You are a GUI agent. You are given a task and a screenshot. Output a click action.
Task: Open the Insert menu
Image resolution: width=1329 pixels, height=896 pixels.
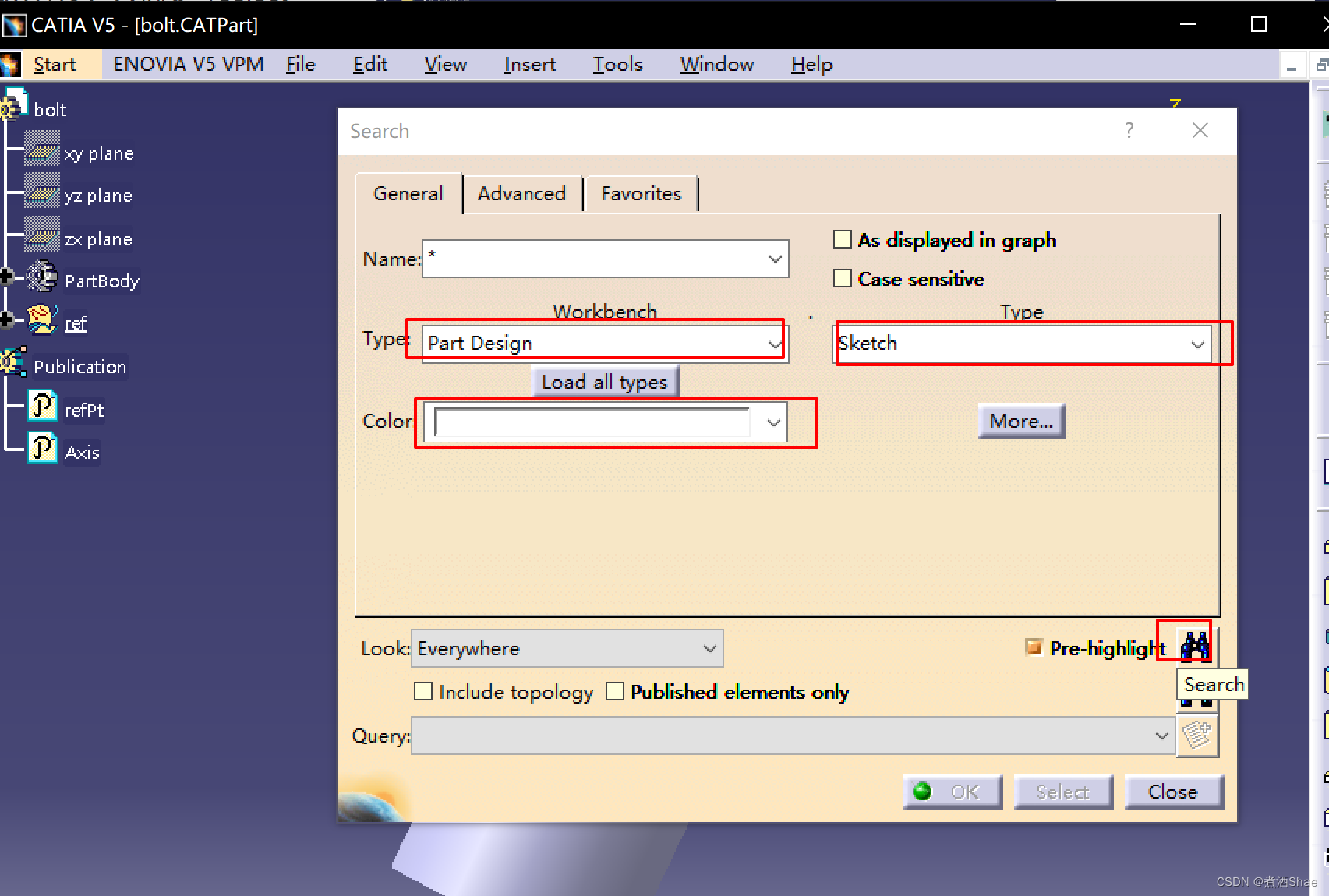coord(530,65)
